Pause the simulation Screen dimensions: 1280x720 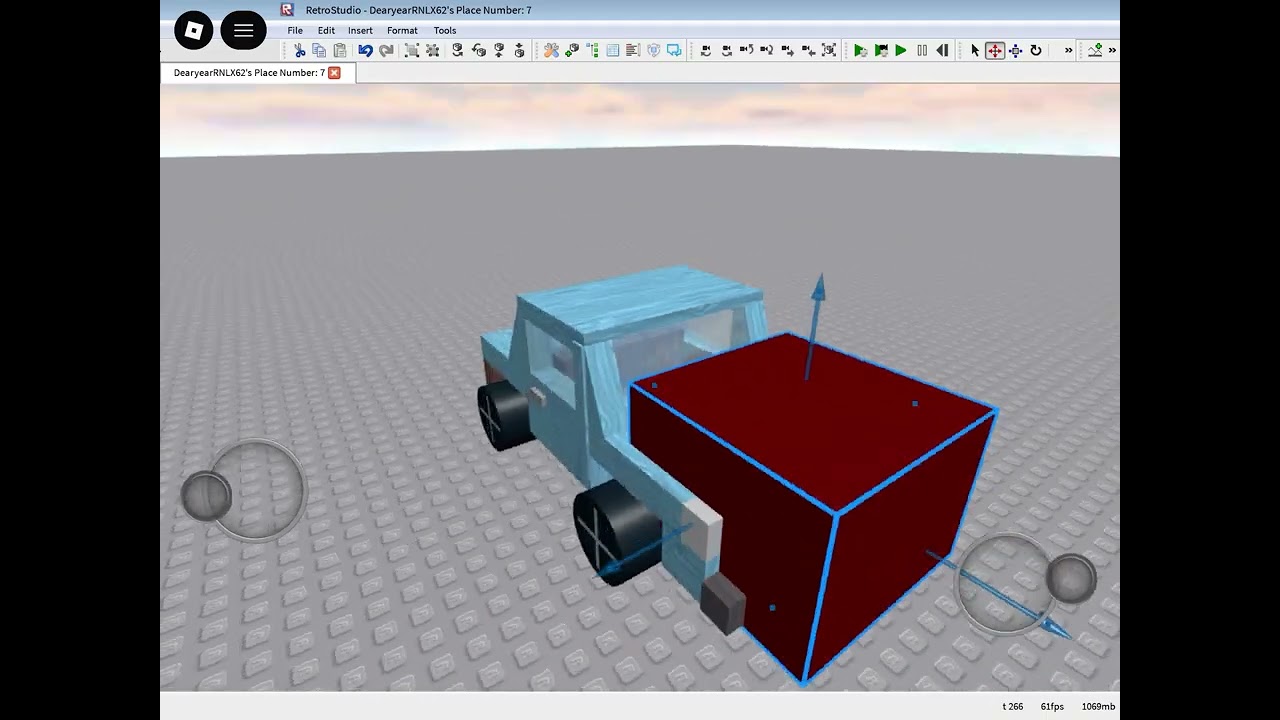point(922,50)
